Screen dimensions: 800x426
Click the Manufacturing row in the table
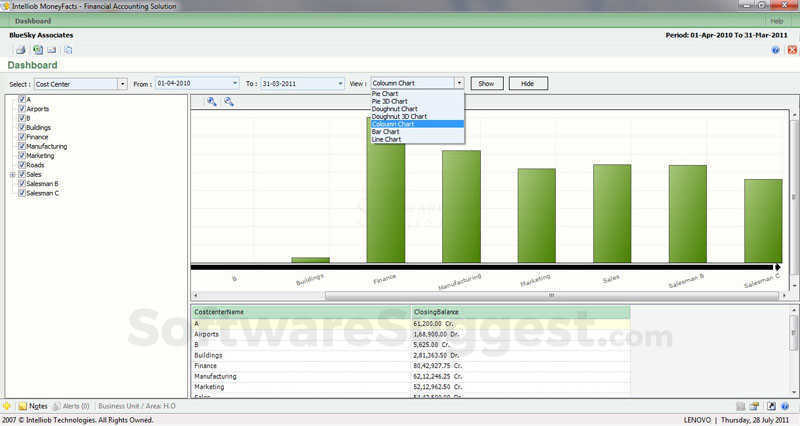pyautogui.click(x=411, y=377)
